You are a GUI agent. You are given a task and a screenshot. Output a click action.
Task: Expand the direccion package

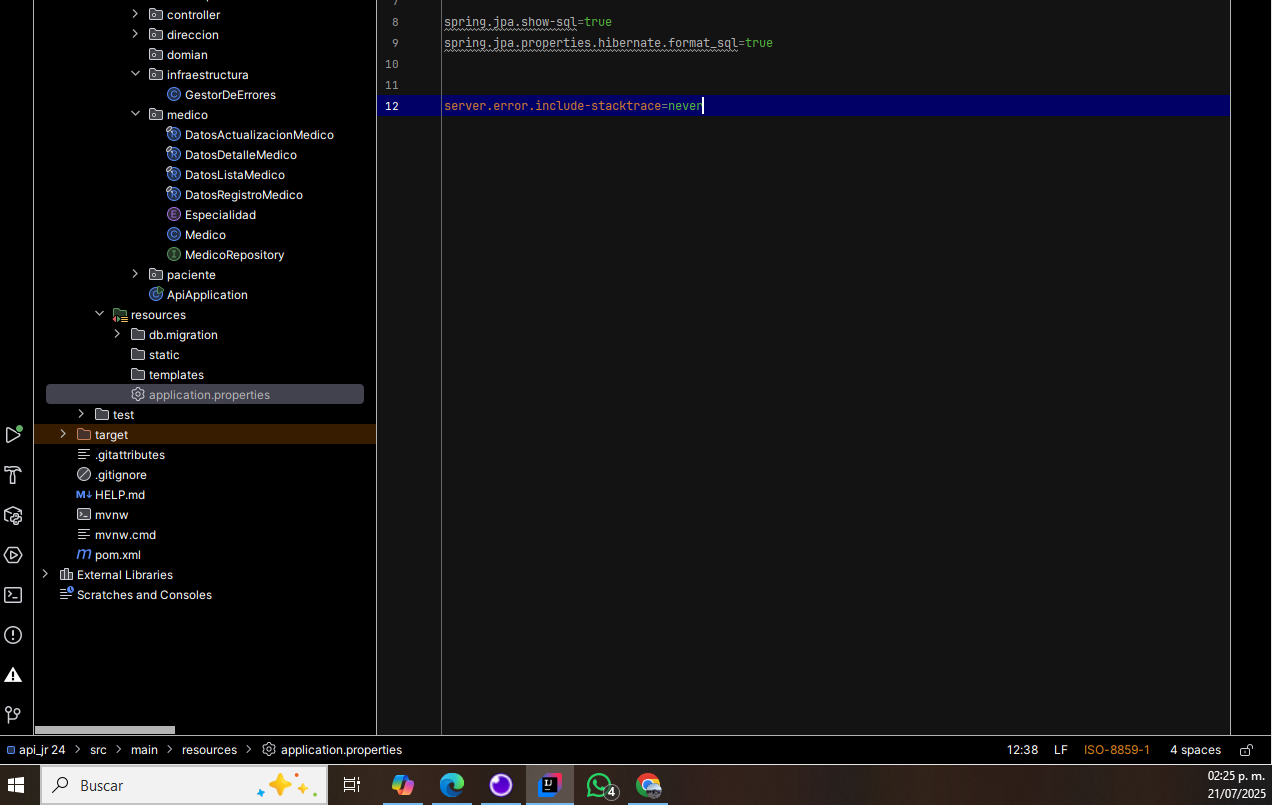(x=136, y=35)
